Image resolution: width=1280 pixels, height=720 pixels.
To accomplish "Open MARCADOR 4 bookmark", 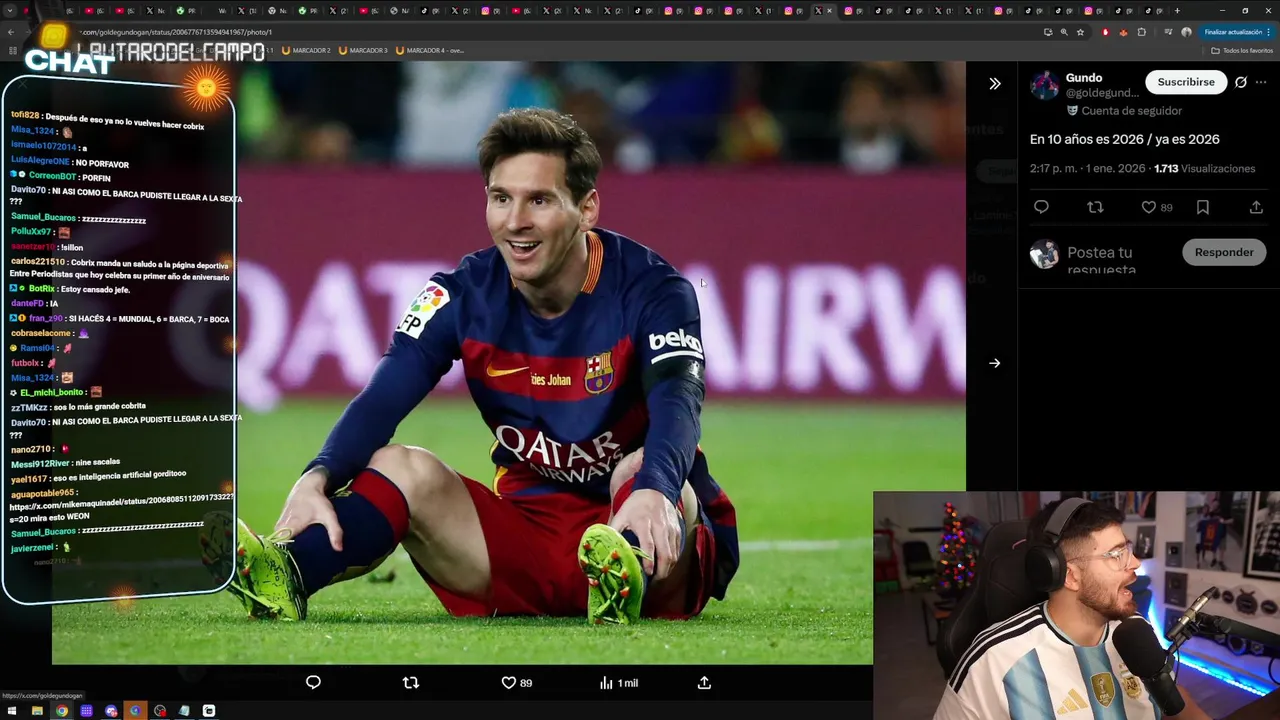I will (x=429, y=50).
